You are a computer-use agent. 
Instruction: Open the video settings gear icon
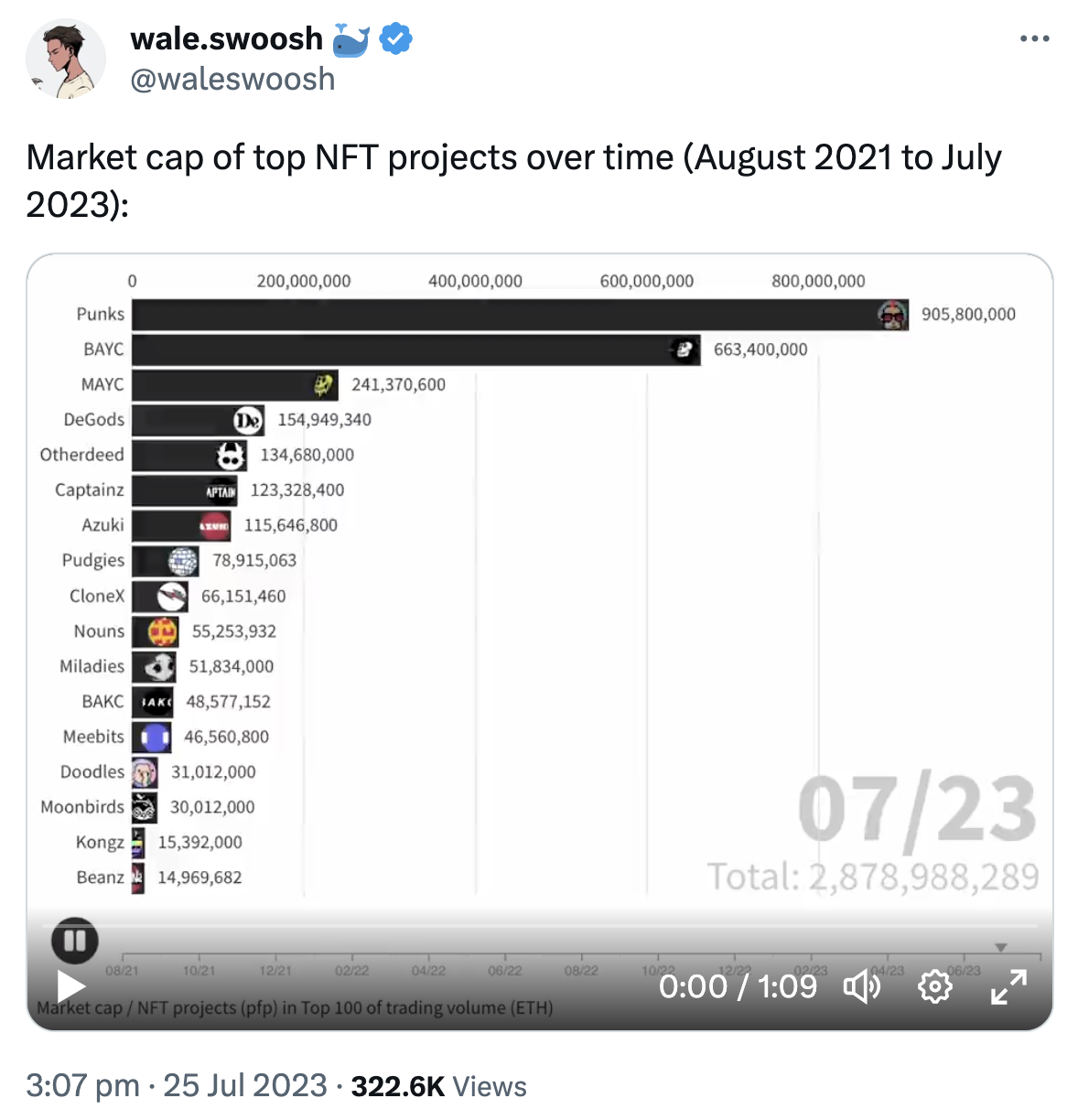[934, 987]
